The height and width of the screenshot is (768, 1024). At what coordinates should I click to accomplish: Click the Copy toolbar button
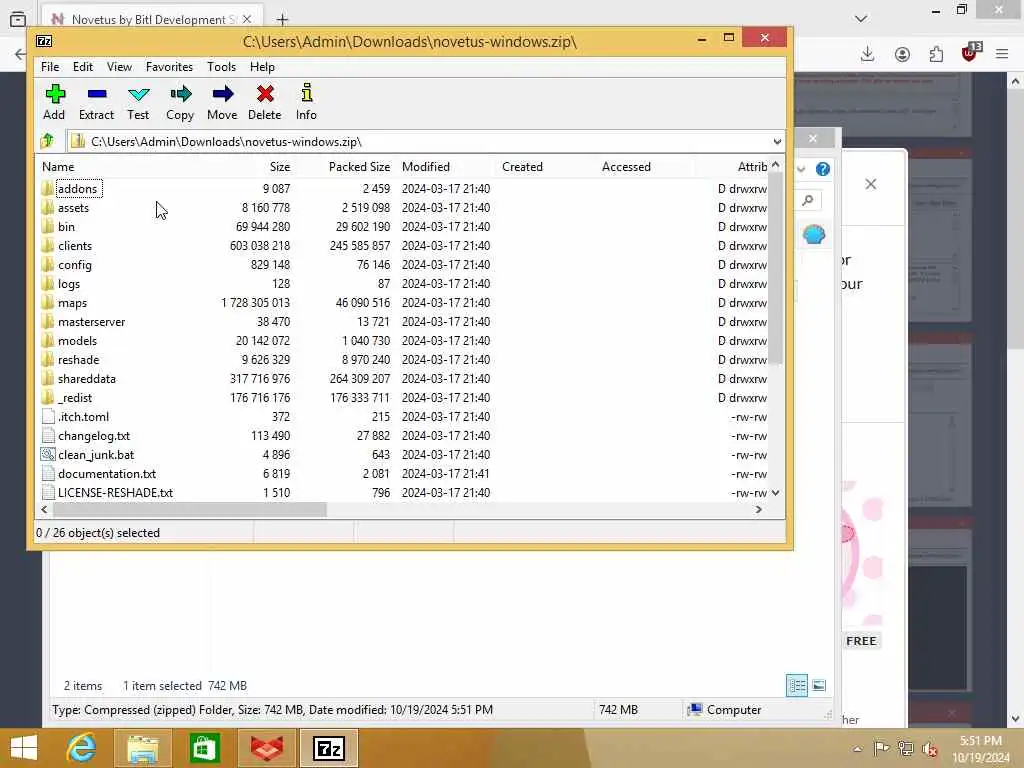(x=180, y=102)
